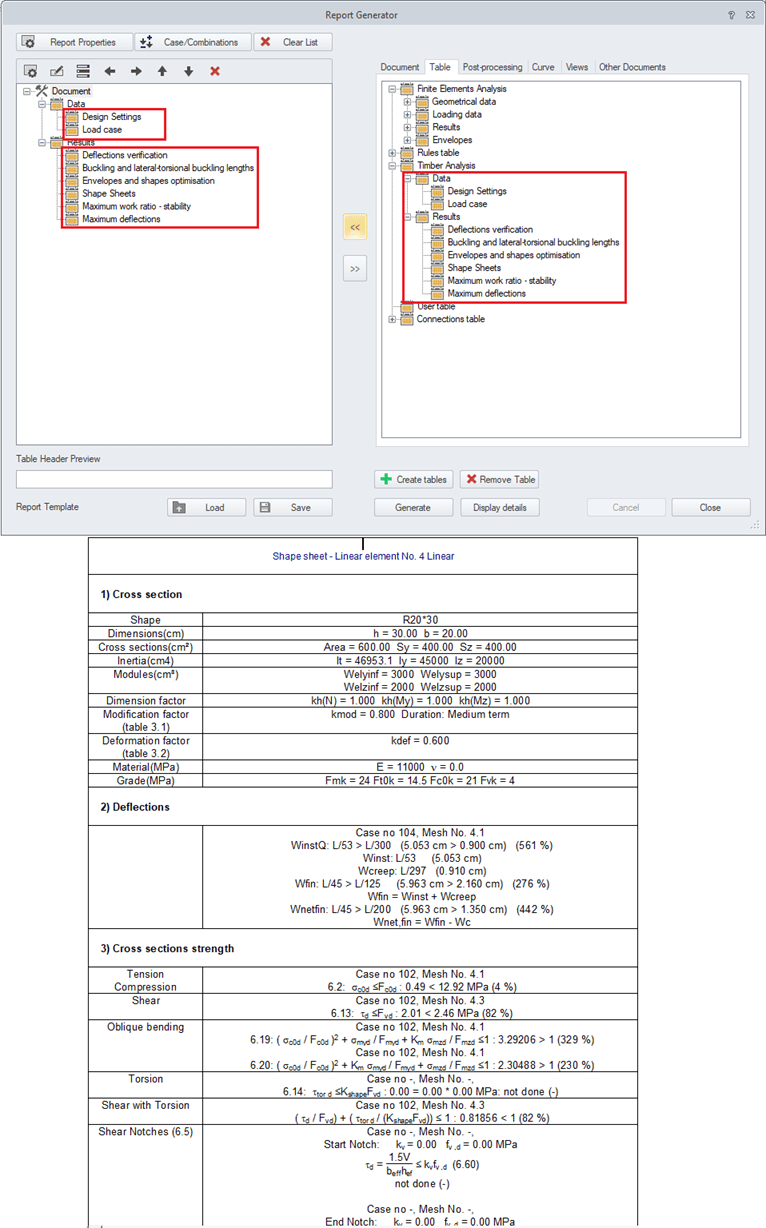Click the Close button at dialog bottom
Screen dimensions: 766x1228
(x=710, y=507)
